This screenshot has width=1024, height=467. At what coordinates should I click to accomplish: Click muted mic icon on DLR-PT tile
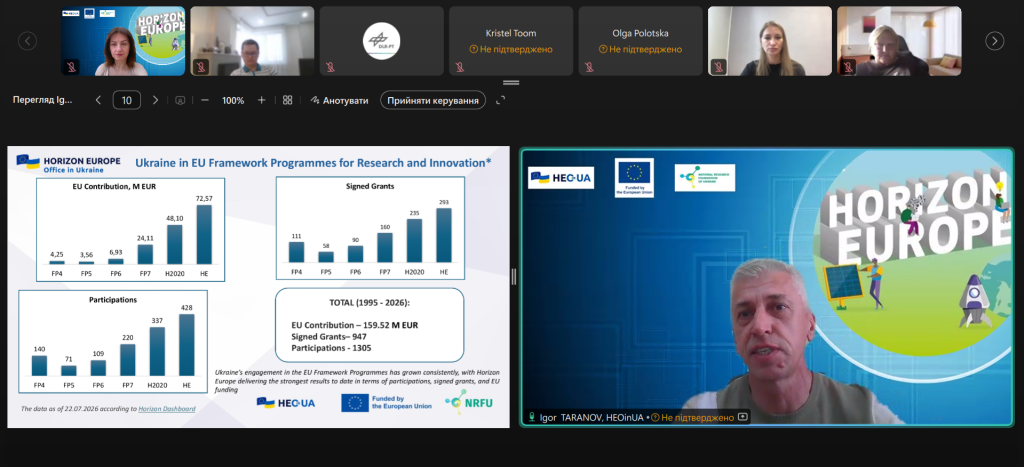(330, 67)
